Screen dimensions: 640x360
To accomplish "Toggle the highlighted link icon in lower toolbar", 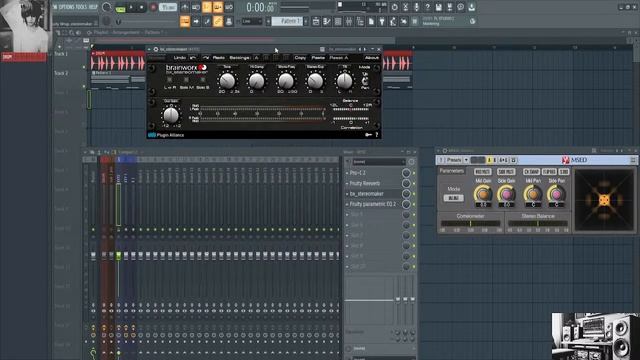I will coord(218,21).
